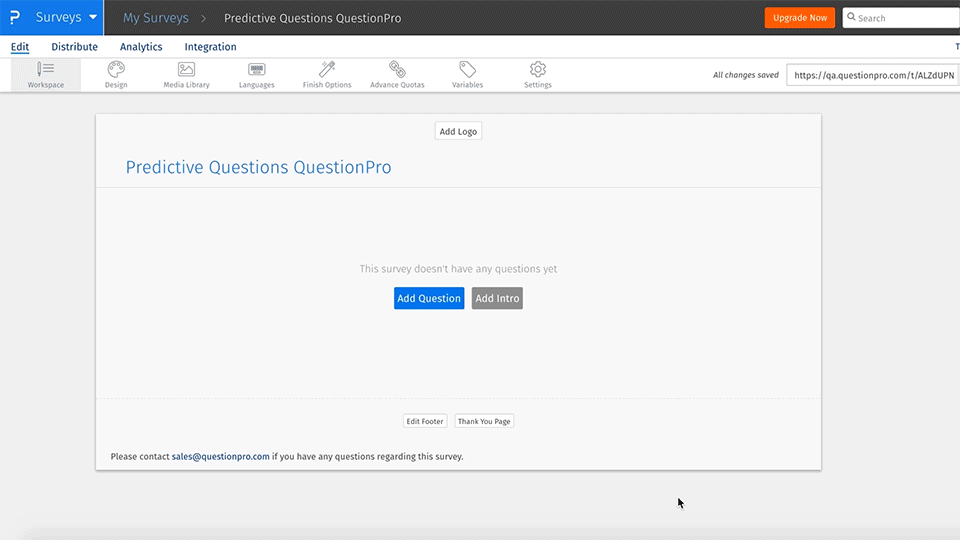The height and width of the screenshot is (540, 960).
Task: Open the Integration tab
Action: tap(210, 47)
